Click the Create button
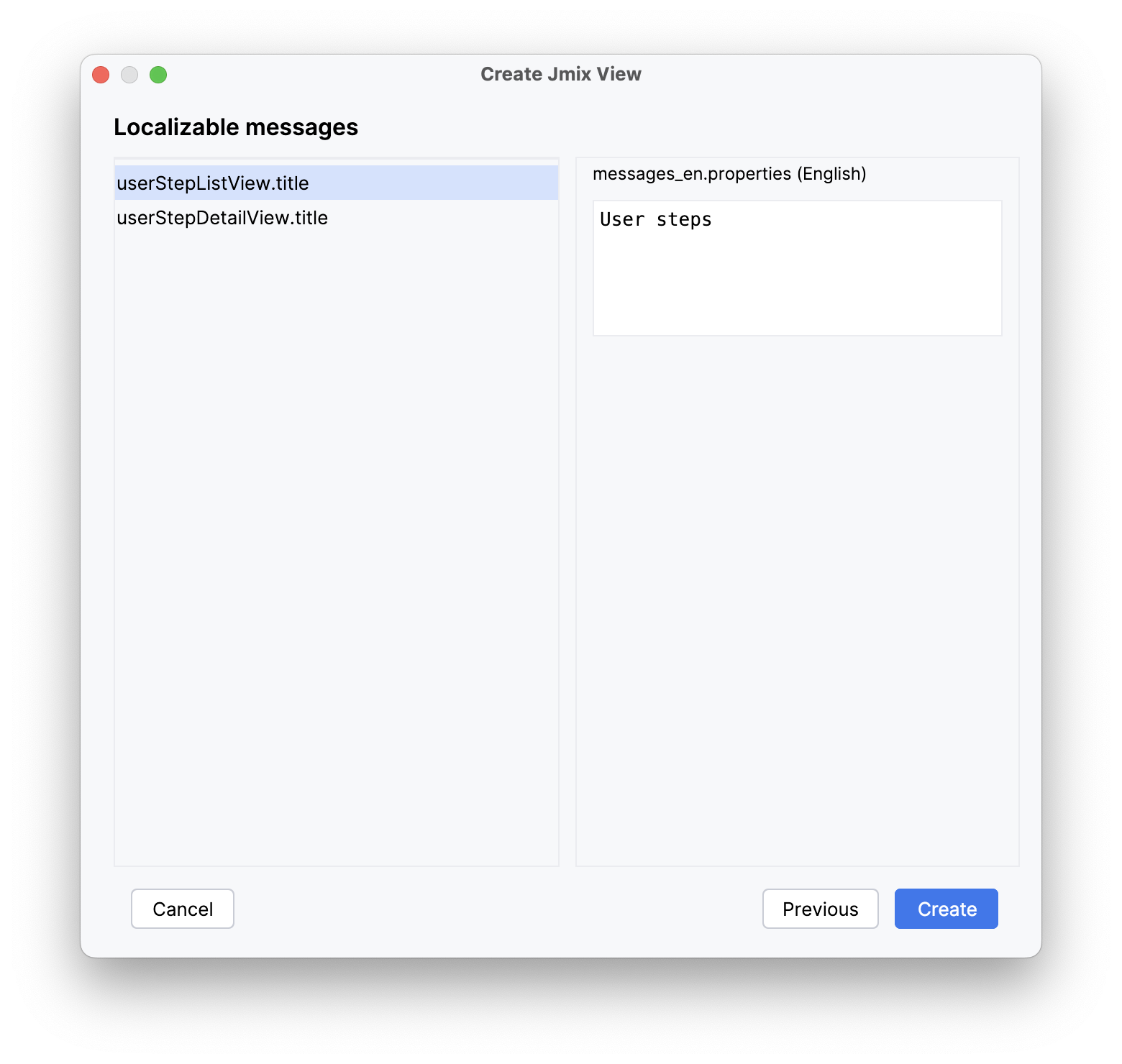Screen dimensions: 1122x1064 (x=946, y=909)
